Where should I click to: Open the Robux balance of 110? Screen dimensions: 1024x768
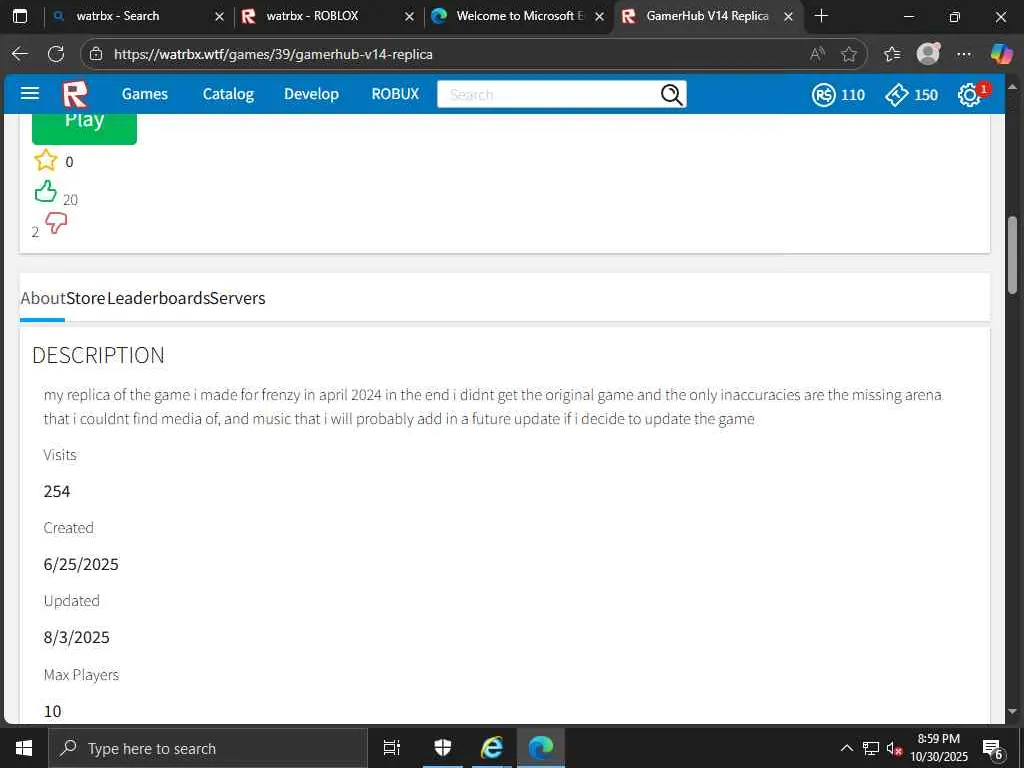(x=839, y=95)
